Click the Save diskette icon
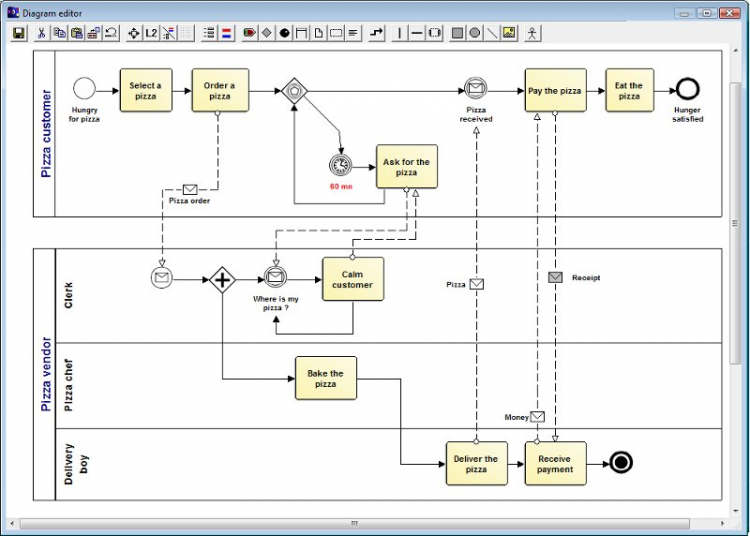Screen dimensions: 750x536 (19, 33)
